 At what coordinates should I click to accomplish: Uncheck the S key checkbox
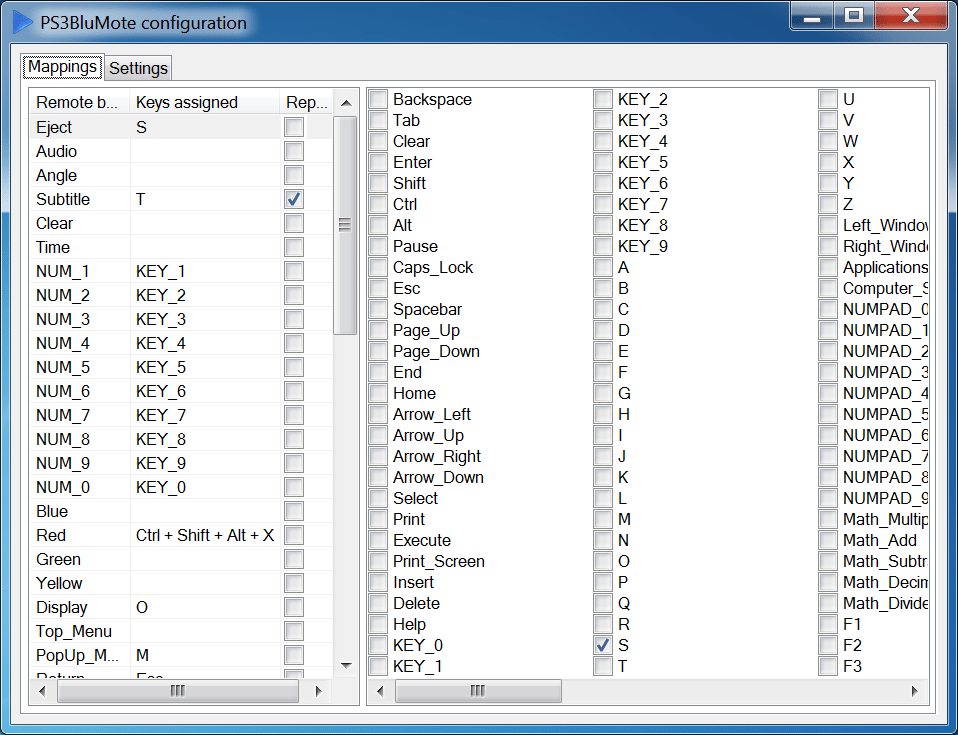point(603,645)
